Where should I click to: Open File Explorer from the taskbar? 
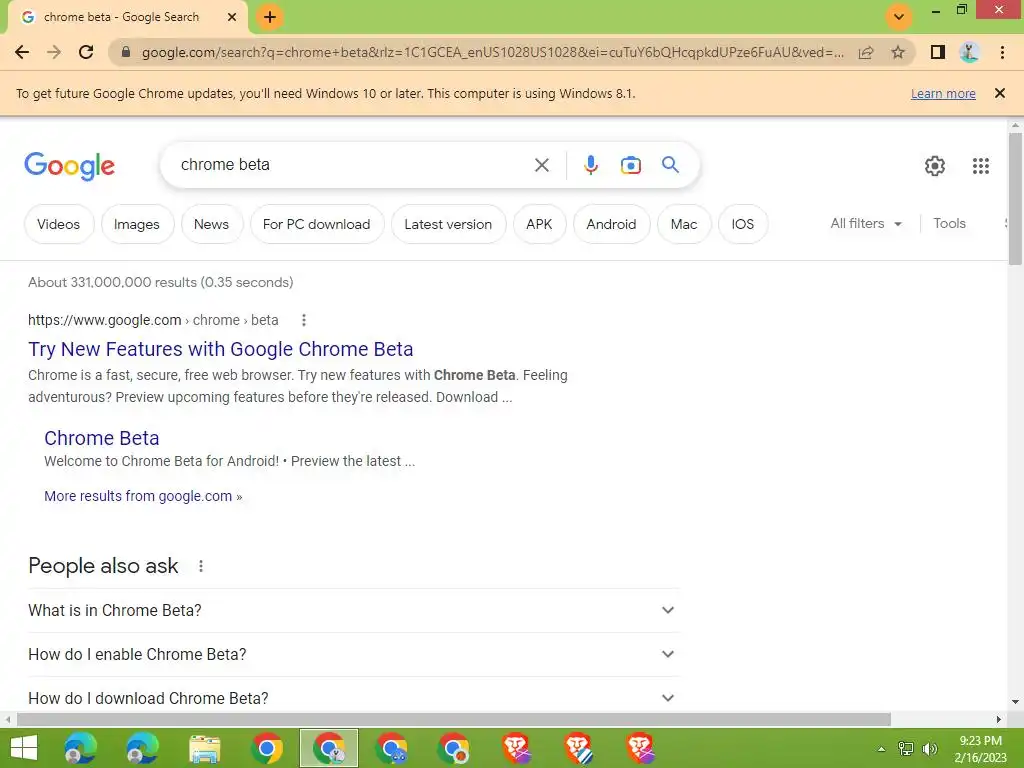click(x=205, y=748)
